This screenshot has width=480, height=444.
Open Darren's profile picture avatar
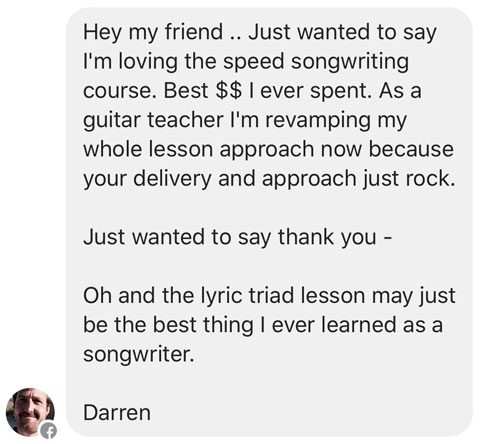tap(30, 412)
